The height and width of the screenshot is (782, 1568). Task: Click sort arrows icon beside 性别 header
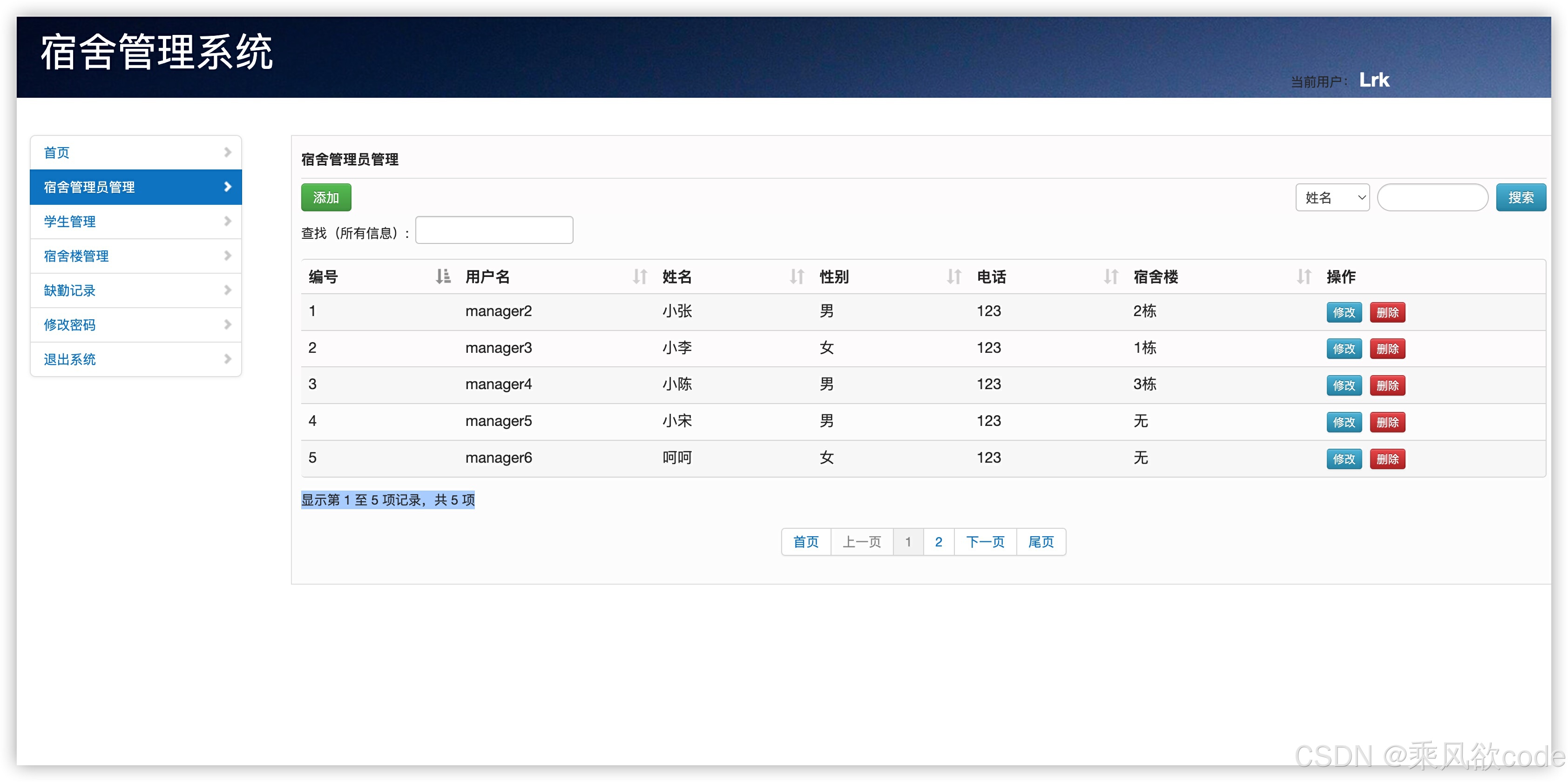pos(953,277)
